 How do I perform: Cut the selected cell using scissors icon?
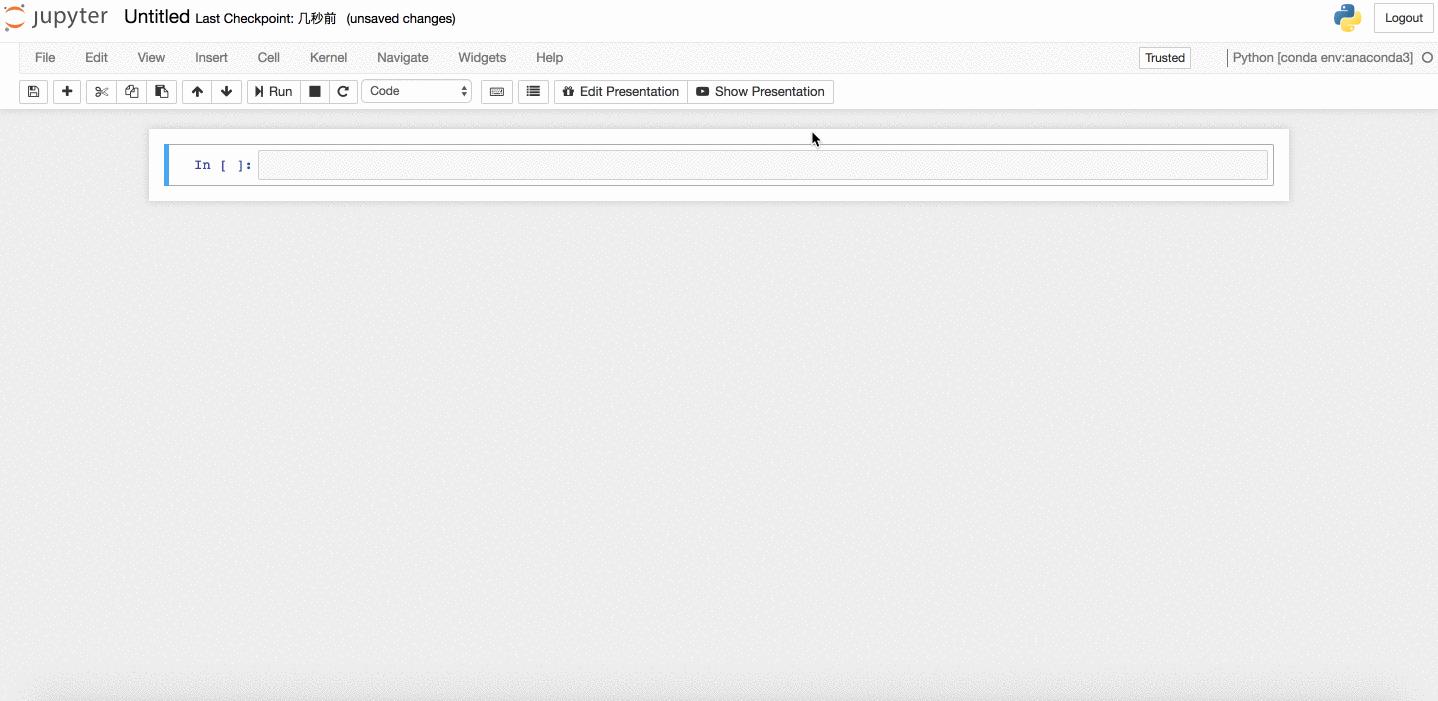point(100,91)
